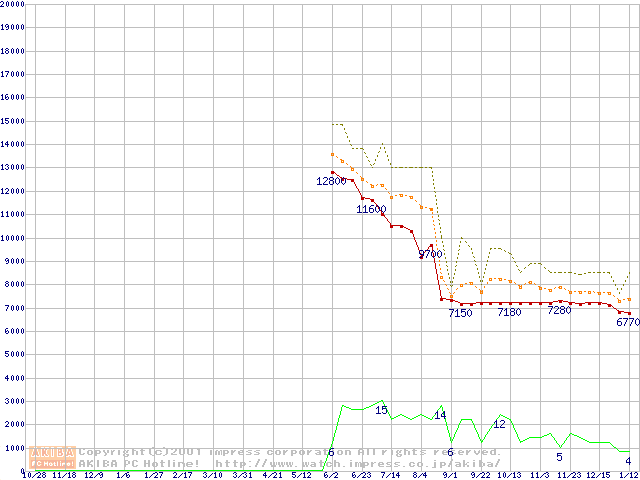Click the 20000 y-axis label

click(x=12, y=4)
